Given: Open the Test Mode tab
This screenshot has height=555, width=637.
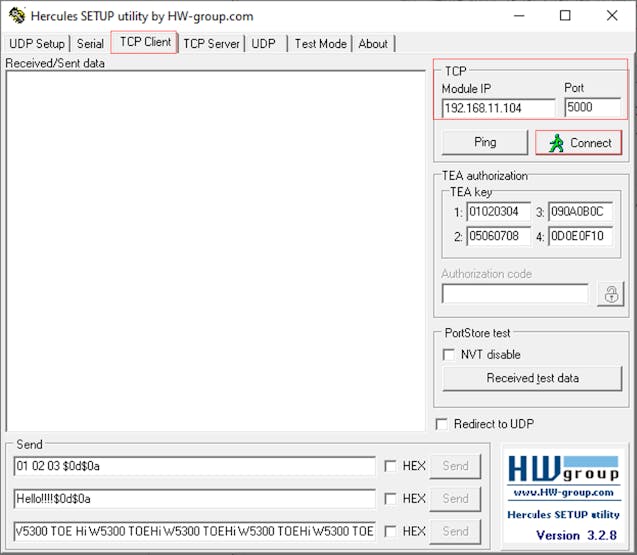Looking at the screenshot, I should [321, 43].
